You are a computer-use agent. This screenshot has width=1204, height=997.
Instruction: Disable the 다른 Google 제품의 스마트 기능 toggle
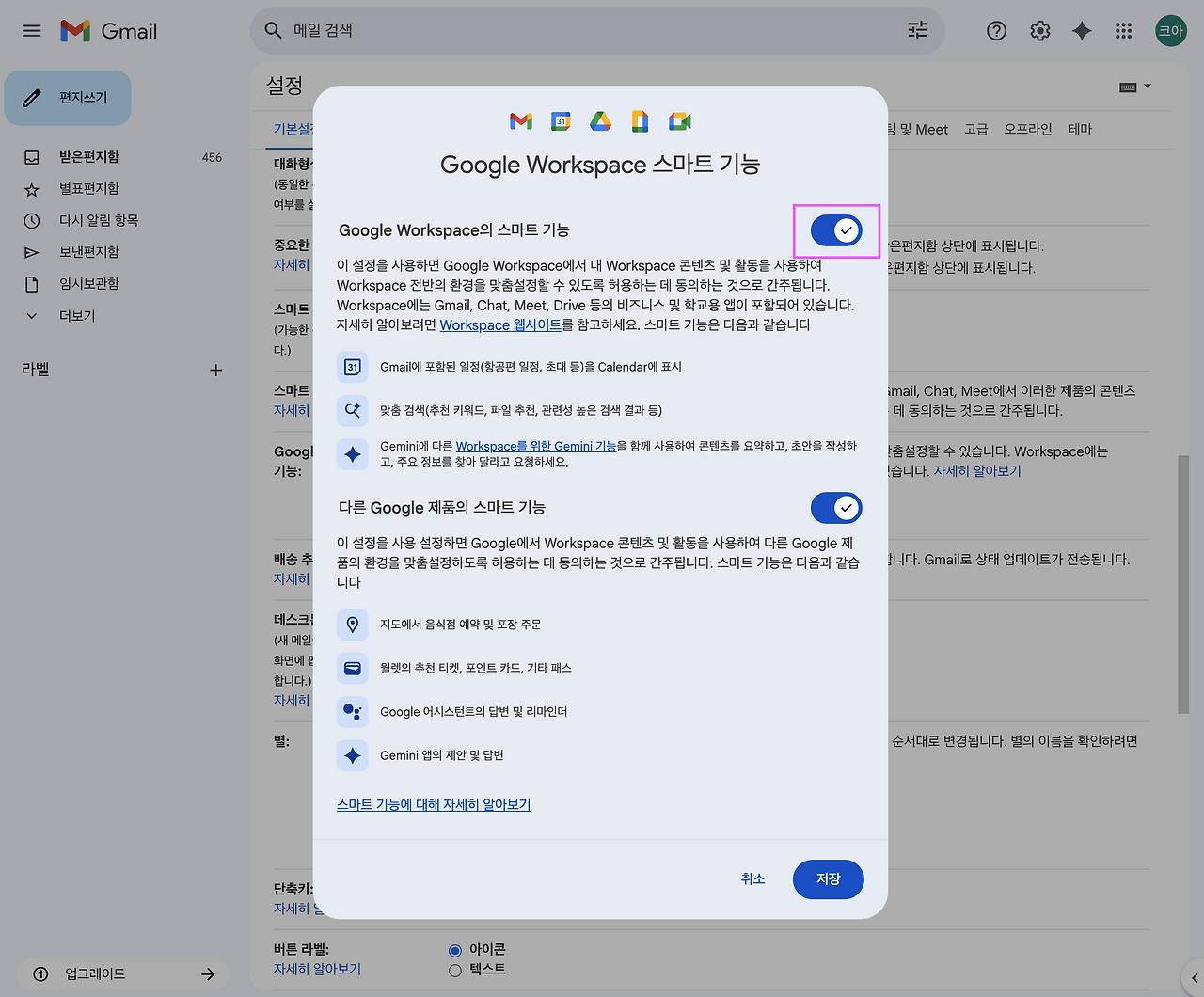(836, 508)
